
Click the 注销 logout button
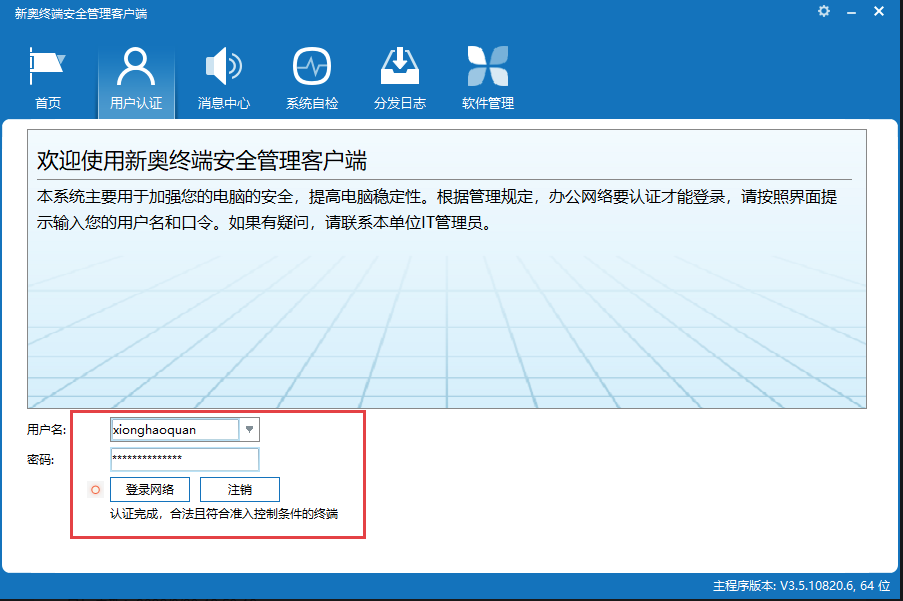240,490
